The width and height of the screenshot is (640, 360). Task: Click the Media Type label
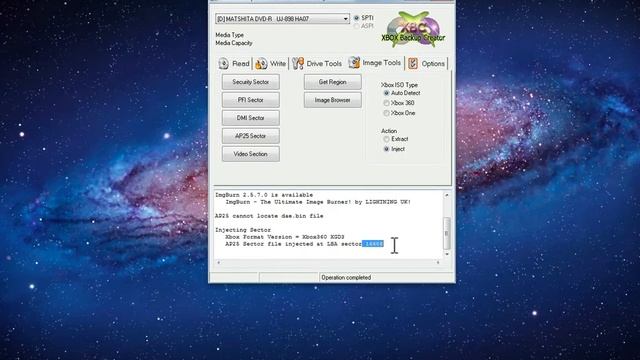click(229, 35)
